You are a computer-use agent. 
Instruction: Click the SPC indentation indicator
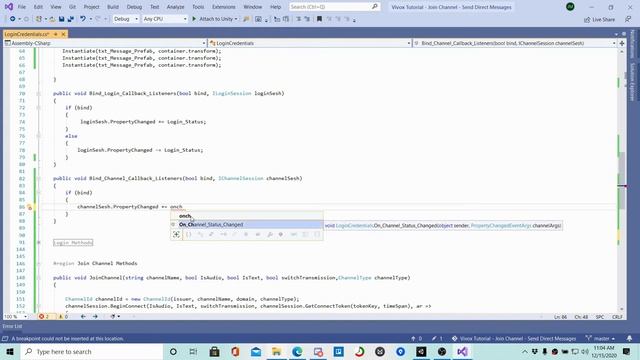click(600, 317)
